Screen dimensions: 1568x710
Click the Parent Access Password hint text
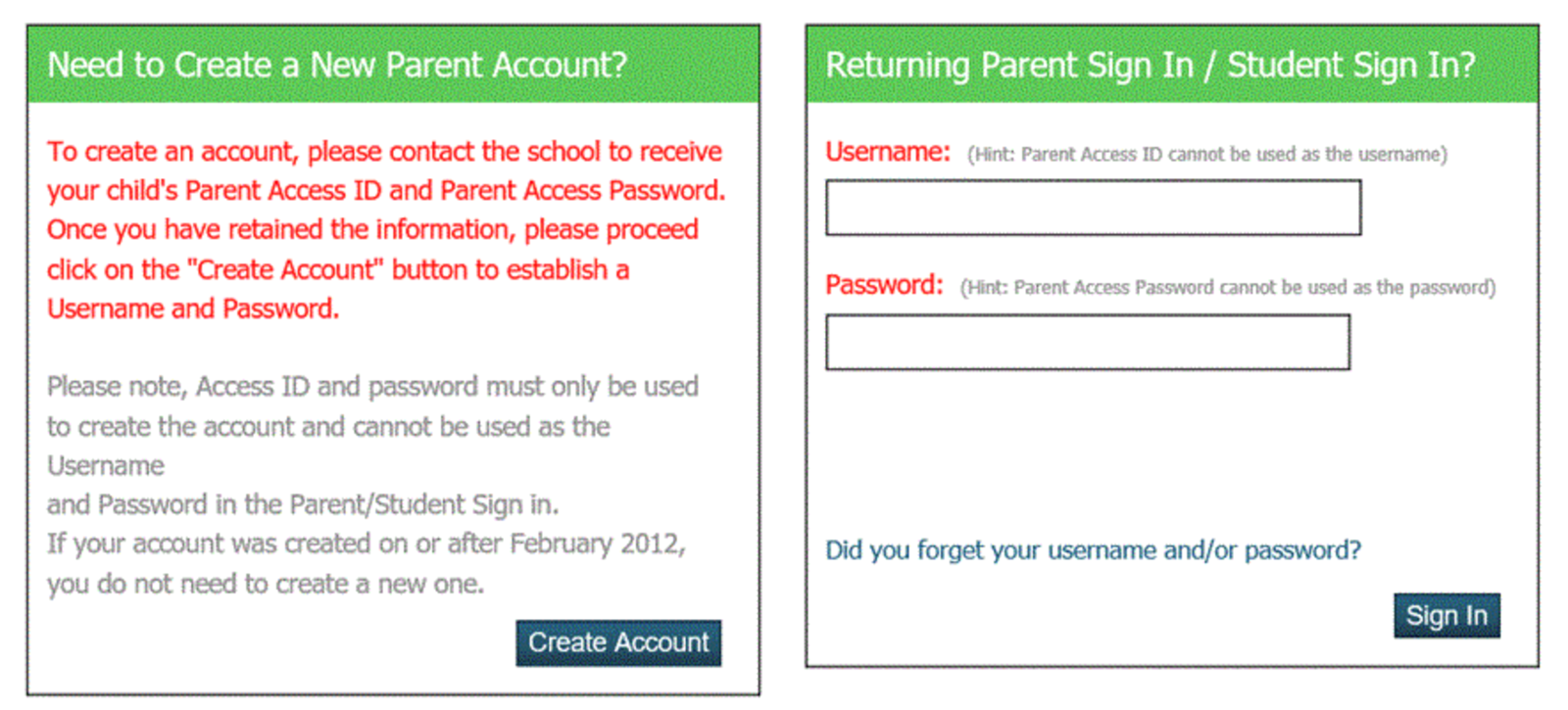[1227, 288]
